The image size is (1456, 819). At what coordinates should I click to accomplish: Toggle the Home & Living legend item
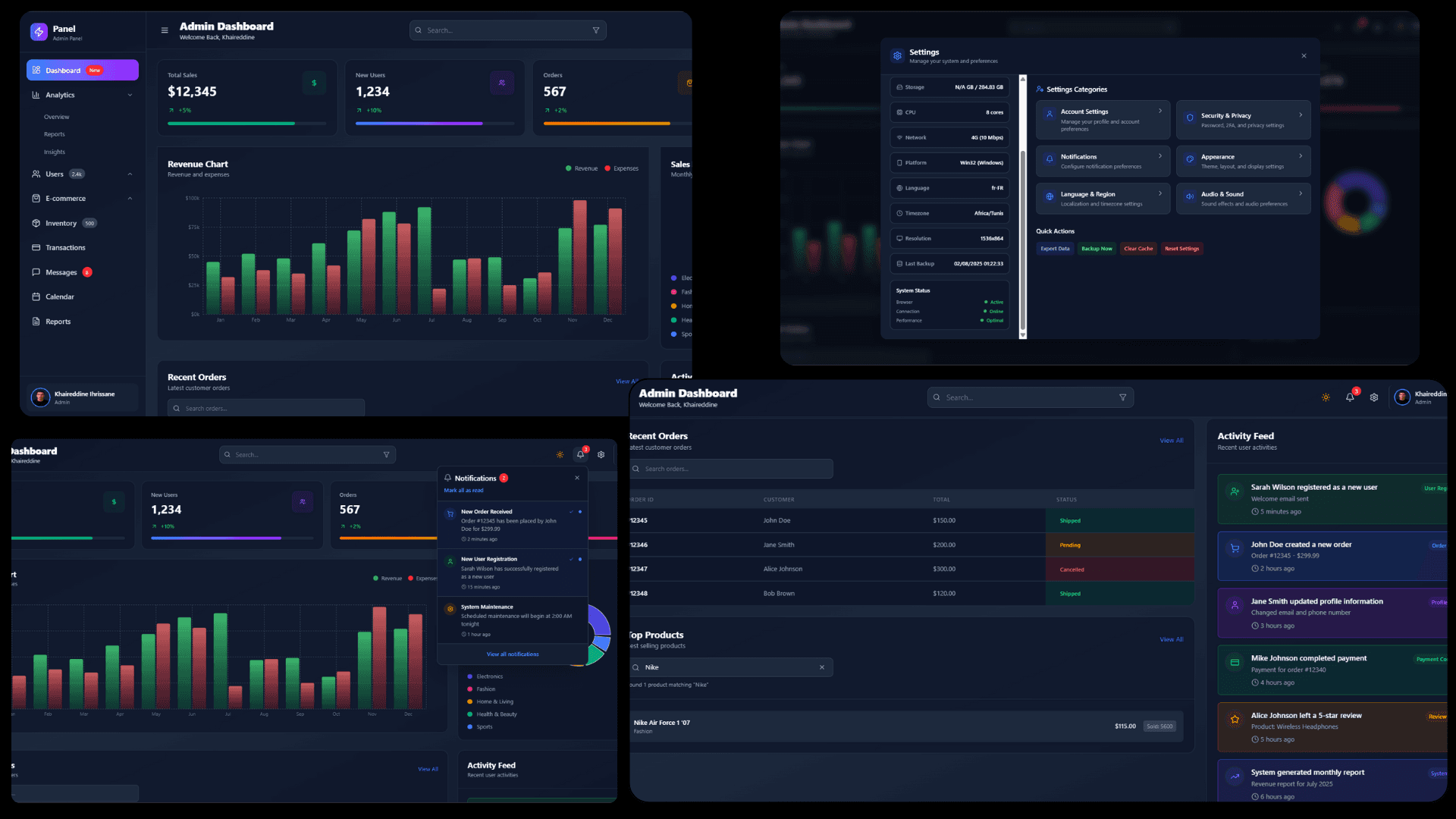491,701
